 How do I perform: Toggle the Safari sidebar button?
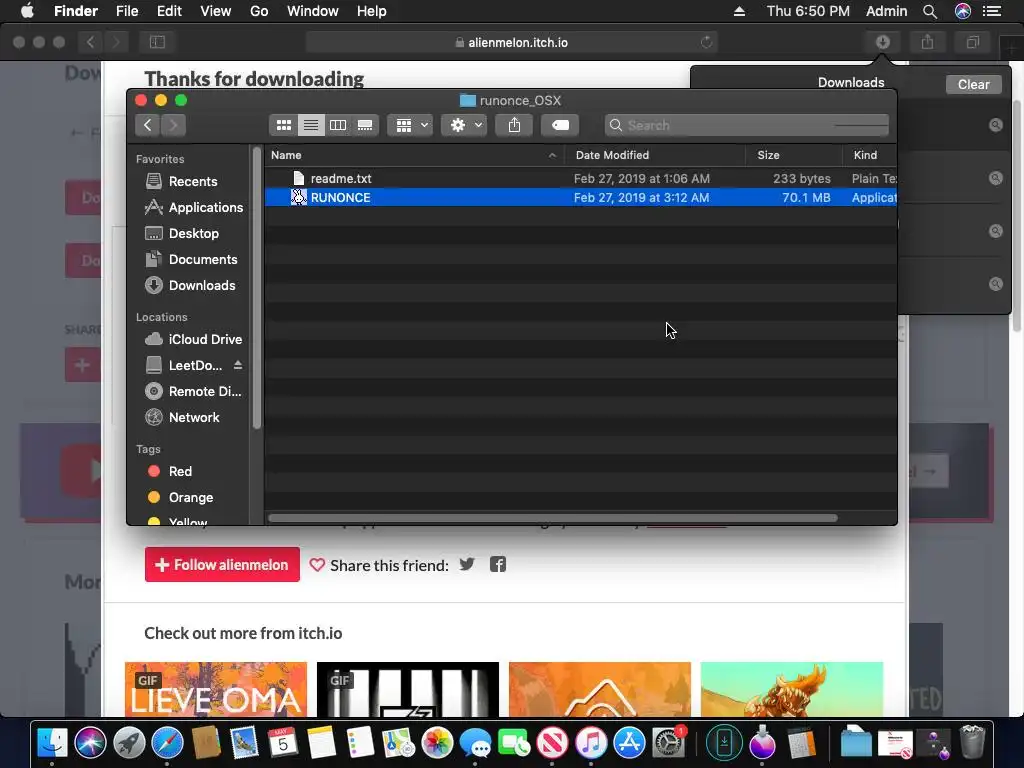pyautogui.click(x=157, y=42)
